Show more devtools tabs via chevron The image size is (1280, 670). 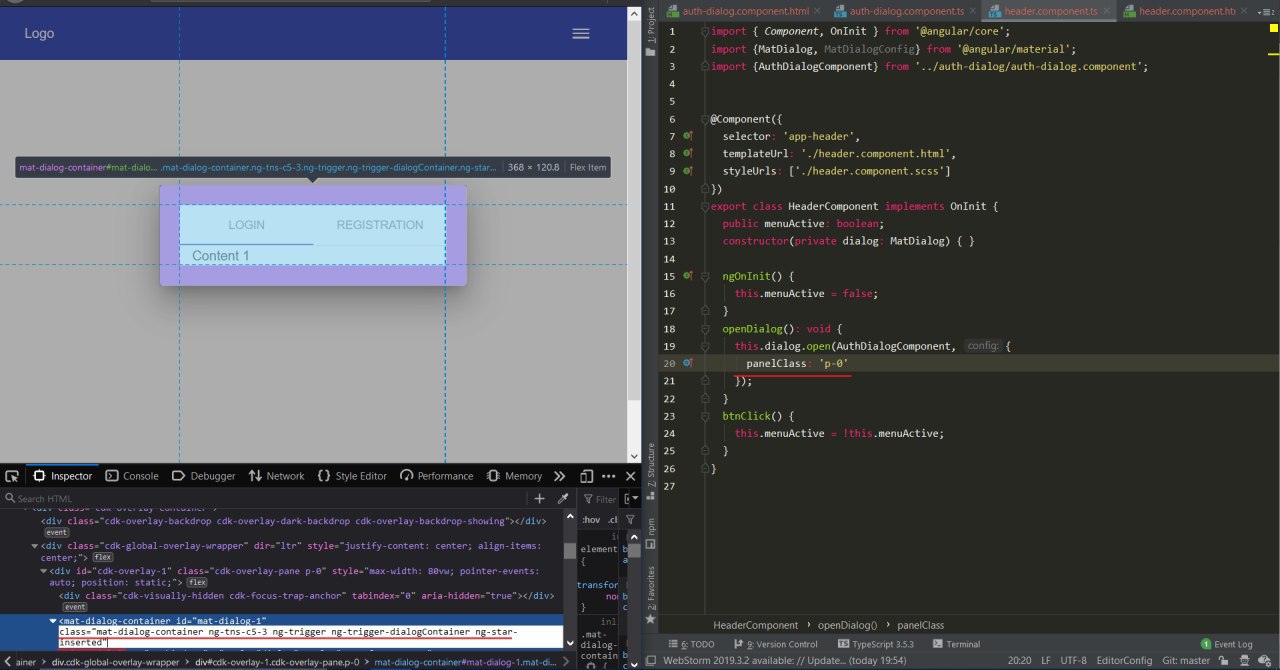point(559,476)
